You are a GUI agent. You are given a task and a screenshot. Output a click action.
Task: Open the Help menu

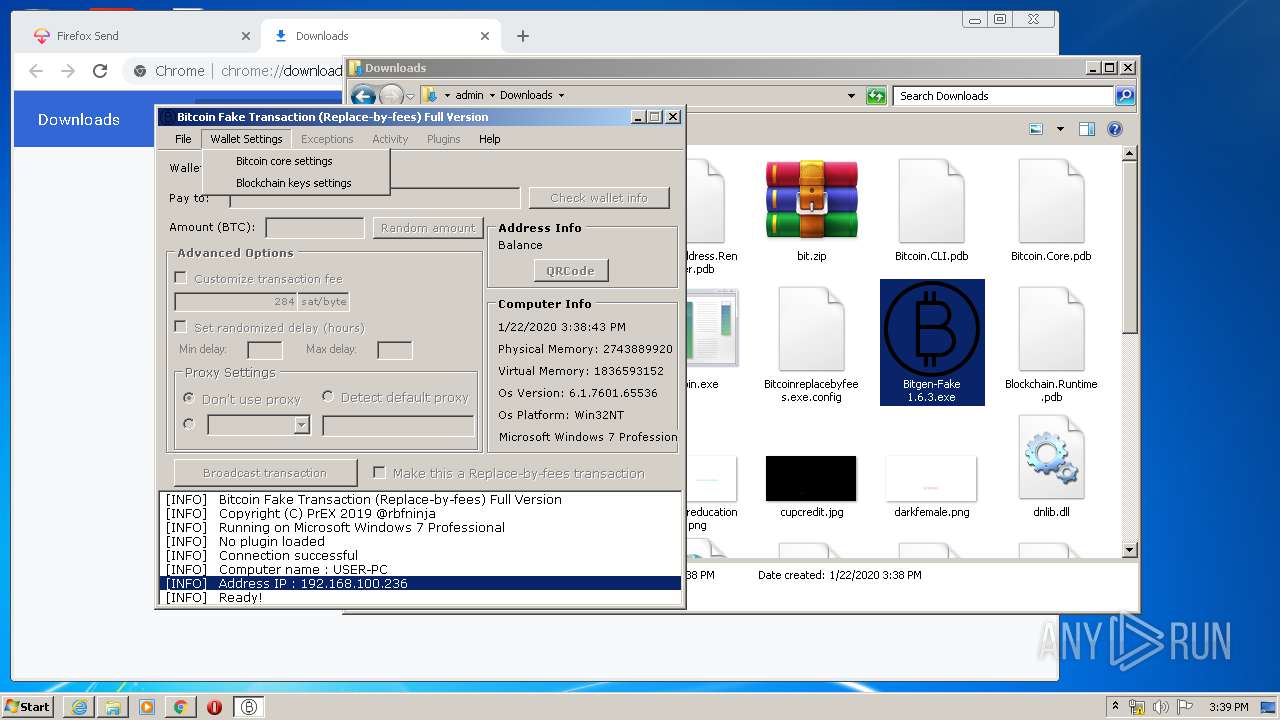pos(489,139)
